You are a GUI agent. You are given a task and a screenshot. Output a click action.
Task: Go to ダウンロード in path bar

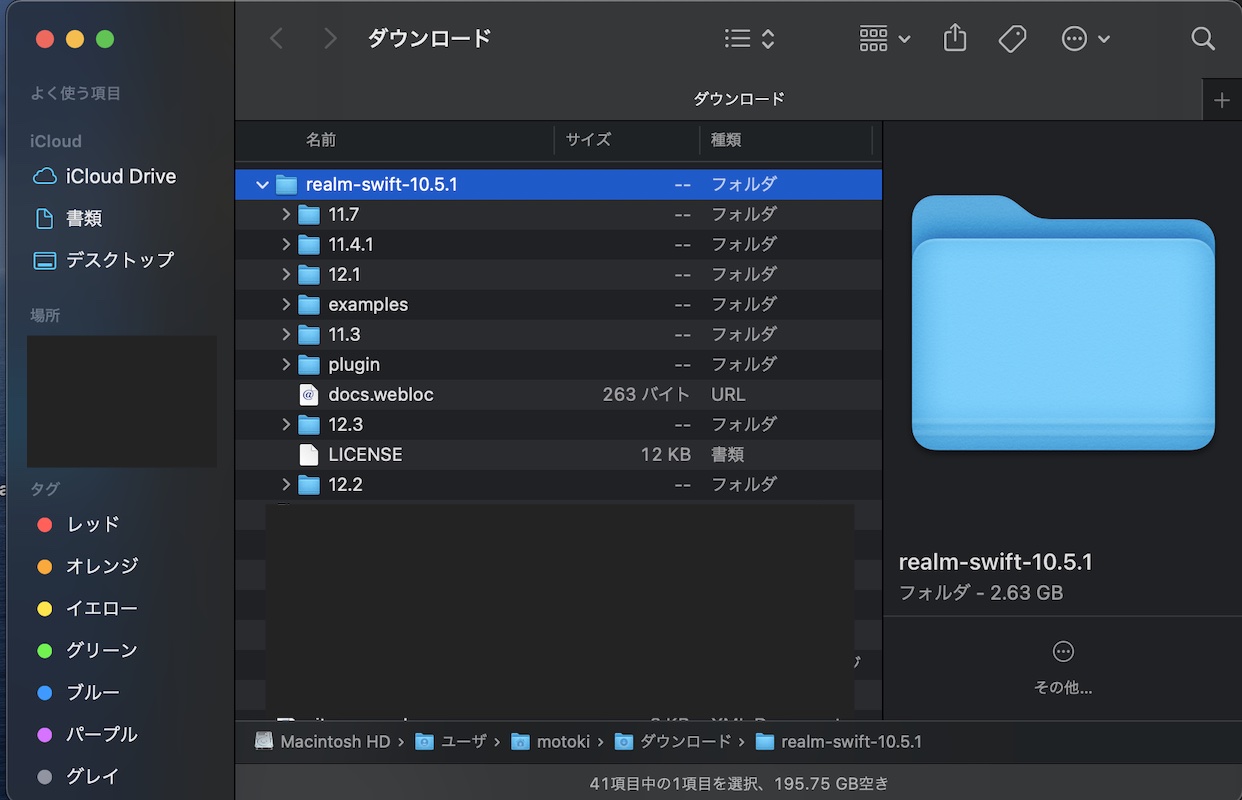pos(686,742)
